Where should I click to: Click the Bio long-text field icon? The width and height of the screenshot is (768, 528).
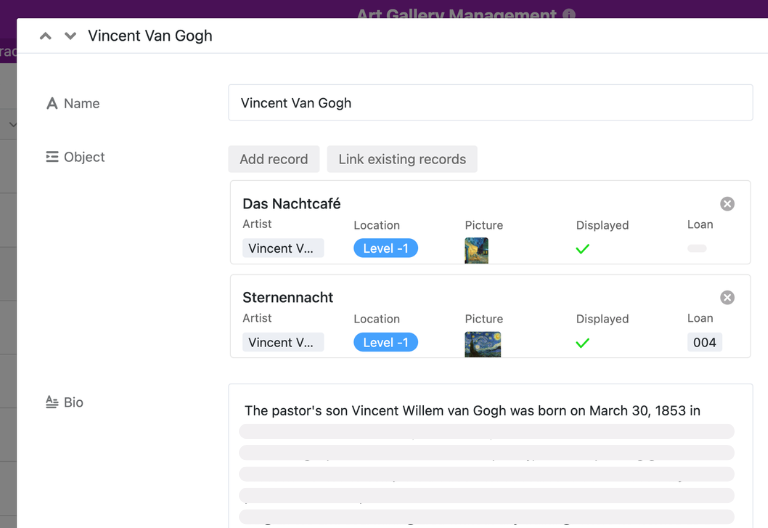(x=52, y=402)
